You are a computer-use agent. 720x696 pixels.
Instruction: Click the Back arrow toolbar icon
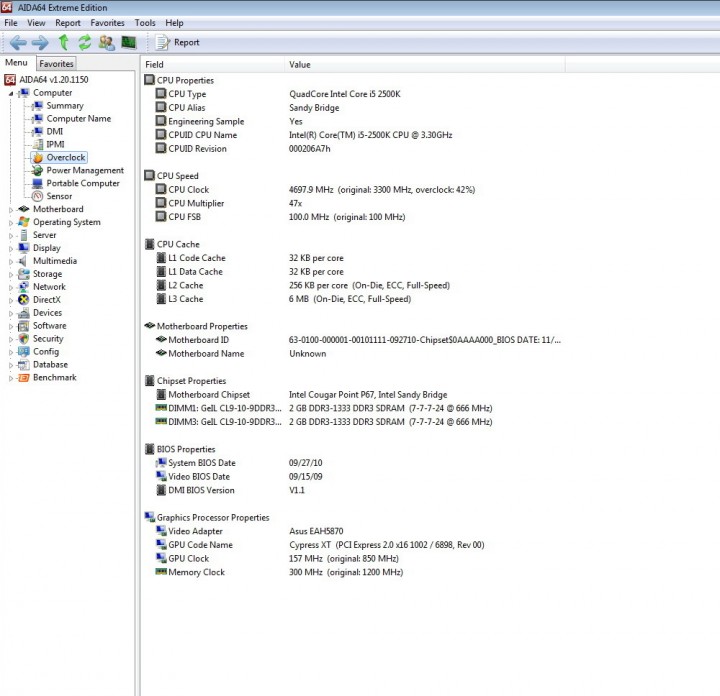[18, 43]
